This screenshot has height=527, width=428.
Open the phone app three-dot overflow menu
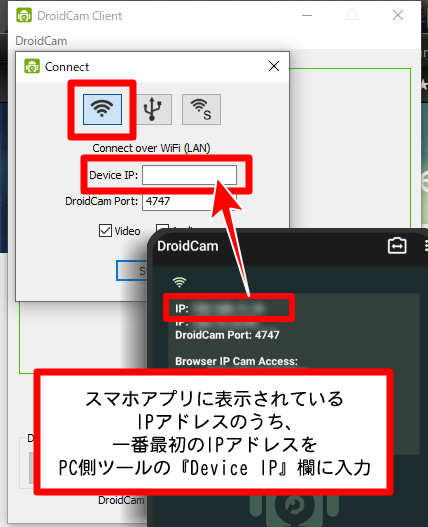(426, 246)
